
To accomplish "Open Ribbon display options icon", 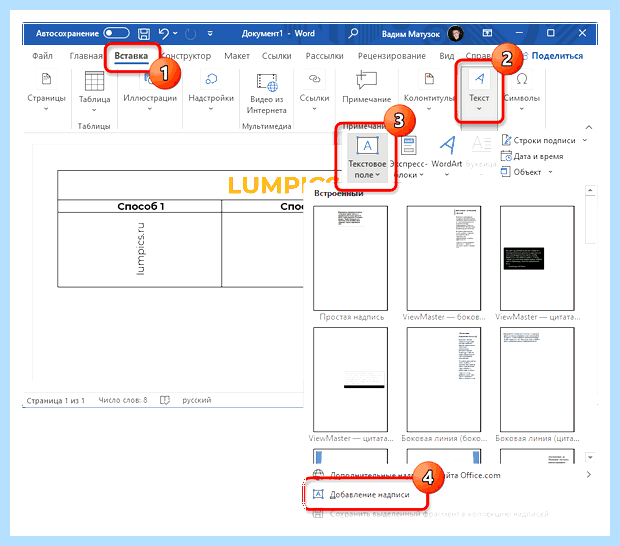I will click(488, 33).
